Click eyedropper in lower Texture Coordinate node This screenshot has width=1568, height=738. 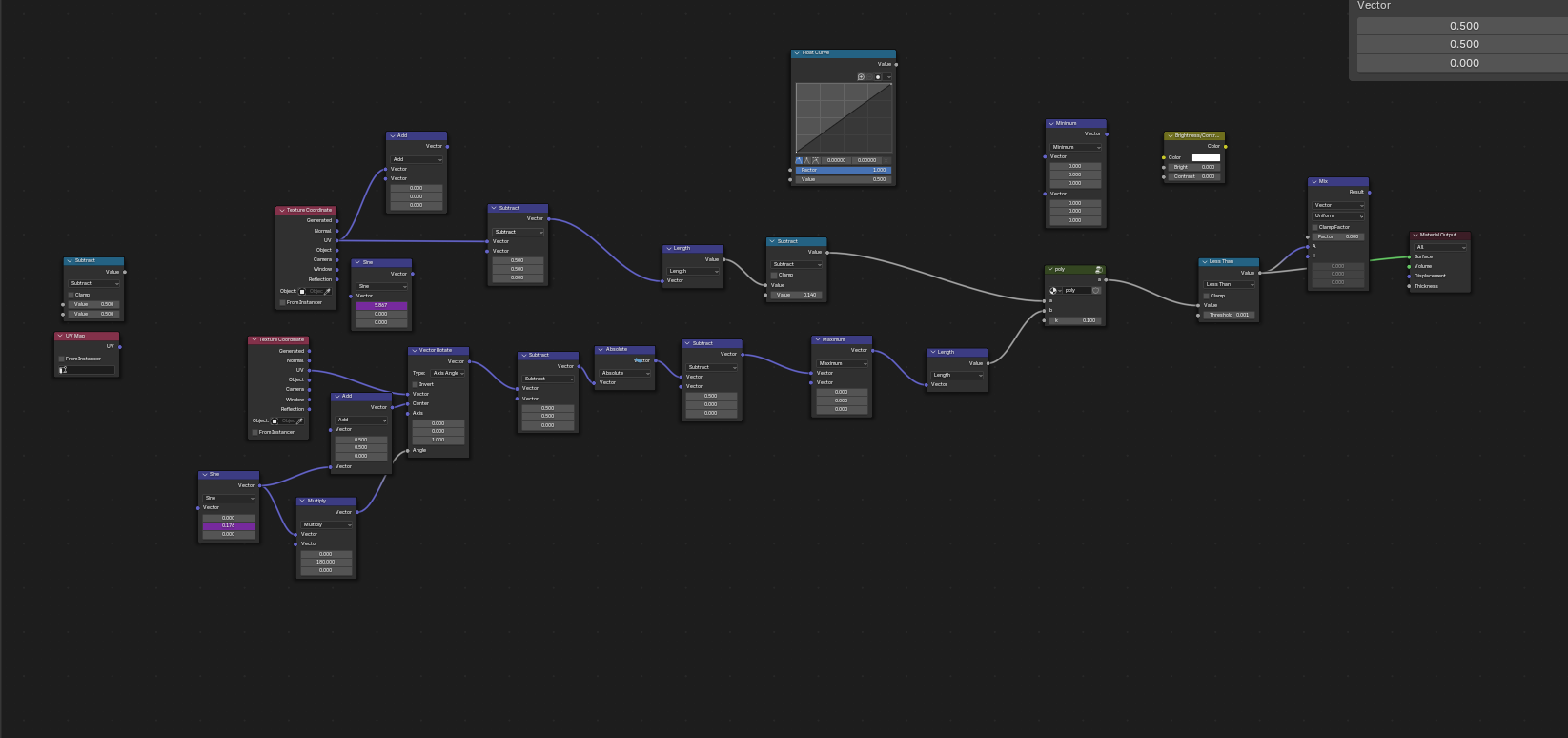[299, 420]
